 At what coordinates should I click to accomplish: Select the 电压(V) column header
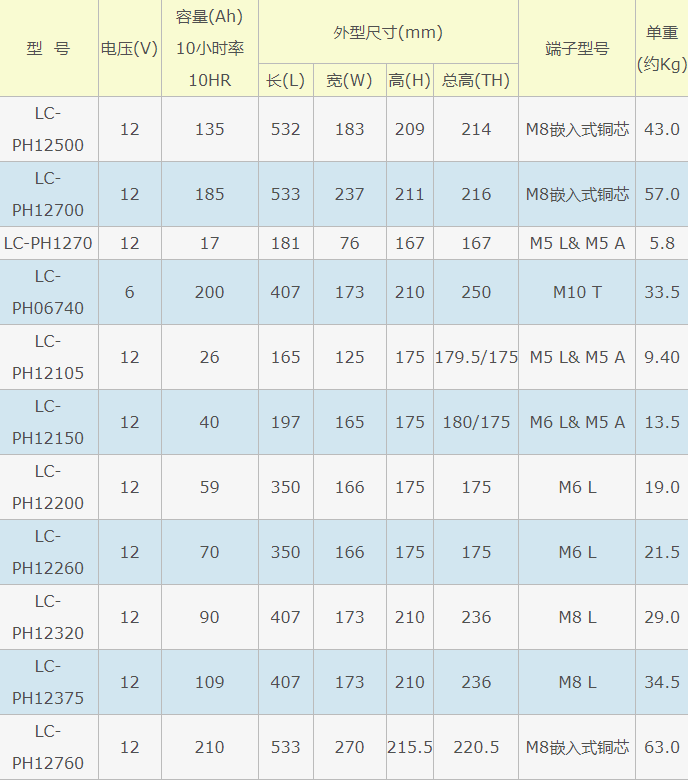130,48
